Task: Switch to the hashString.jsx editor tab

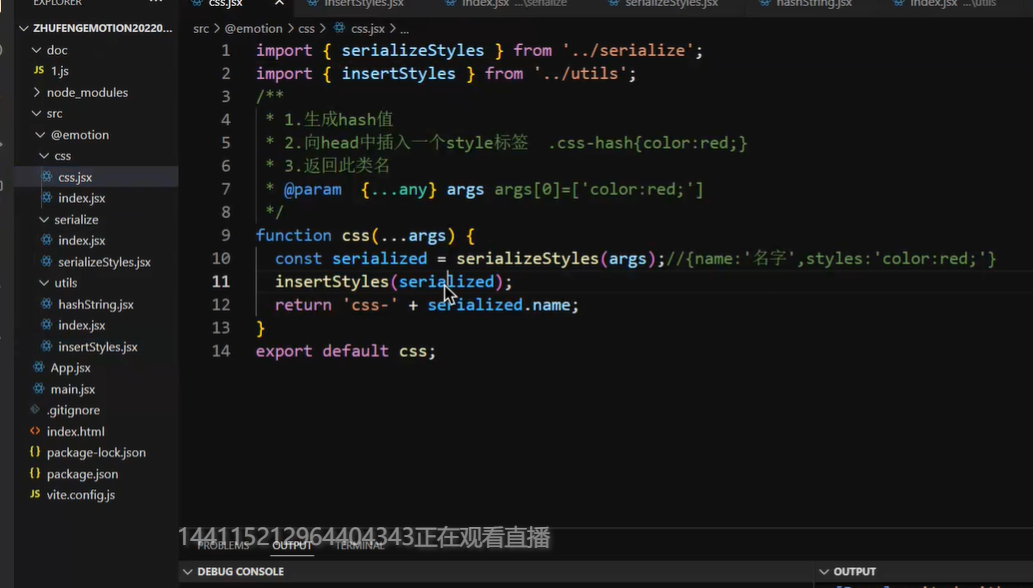Action: click(x=813, y=4)
